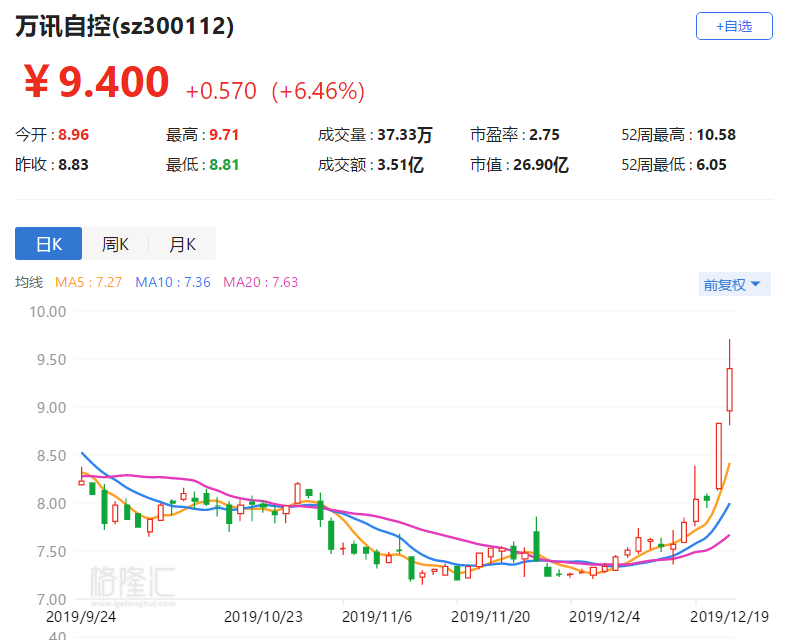Viewport: 793px width, 640px height.
Task: Click the MA5 : 7.27 legend
Action: click(x=89, y=282)
